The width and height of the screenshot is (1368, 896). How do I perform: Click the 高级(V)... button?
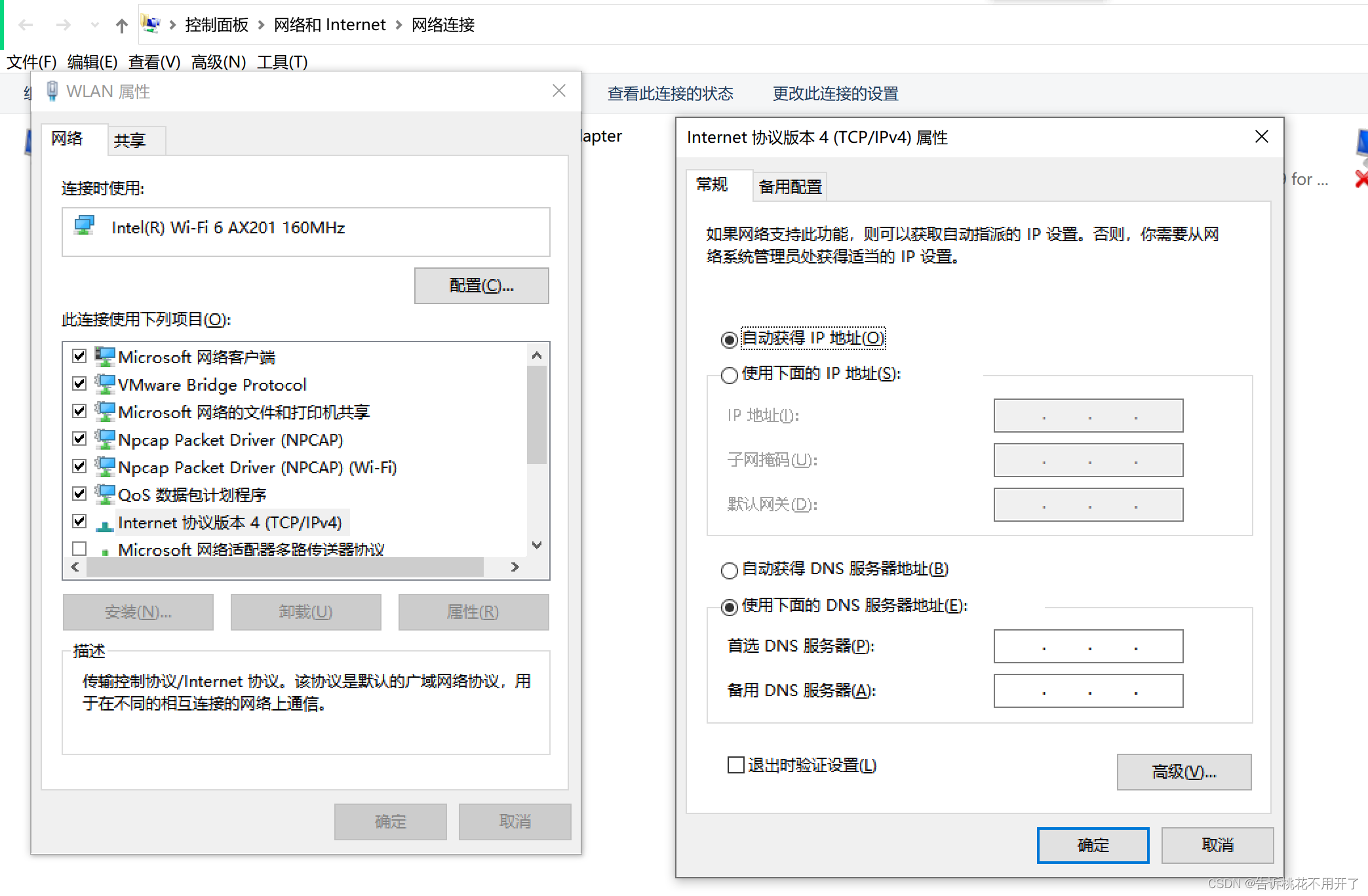coord(1183,771)
